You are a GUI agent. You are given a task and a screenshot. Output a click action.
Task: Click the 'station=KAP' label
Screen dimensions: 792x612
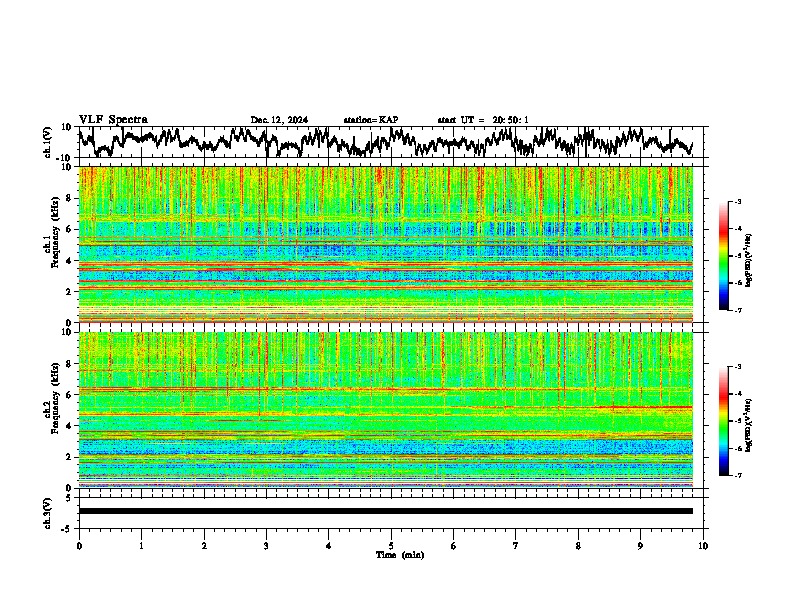coord(371,120)
